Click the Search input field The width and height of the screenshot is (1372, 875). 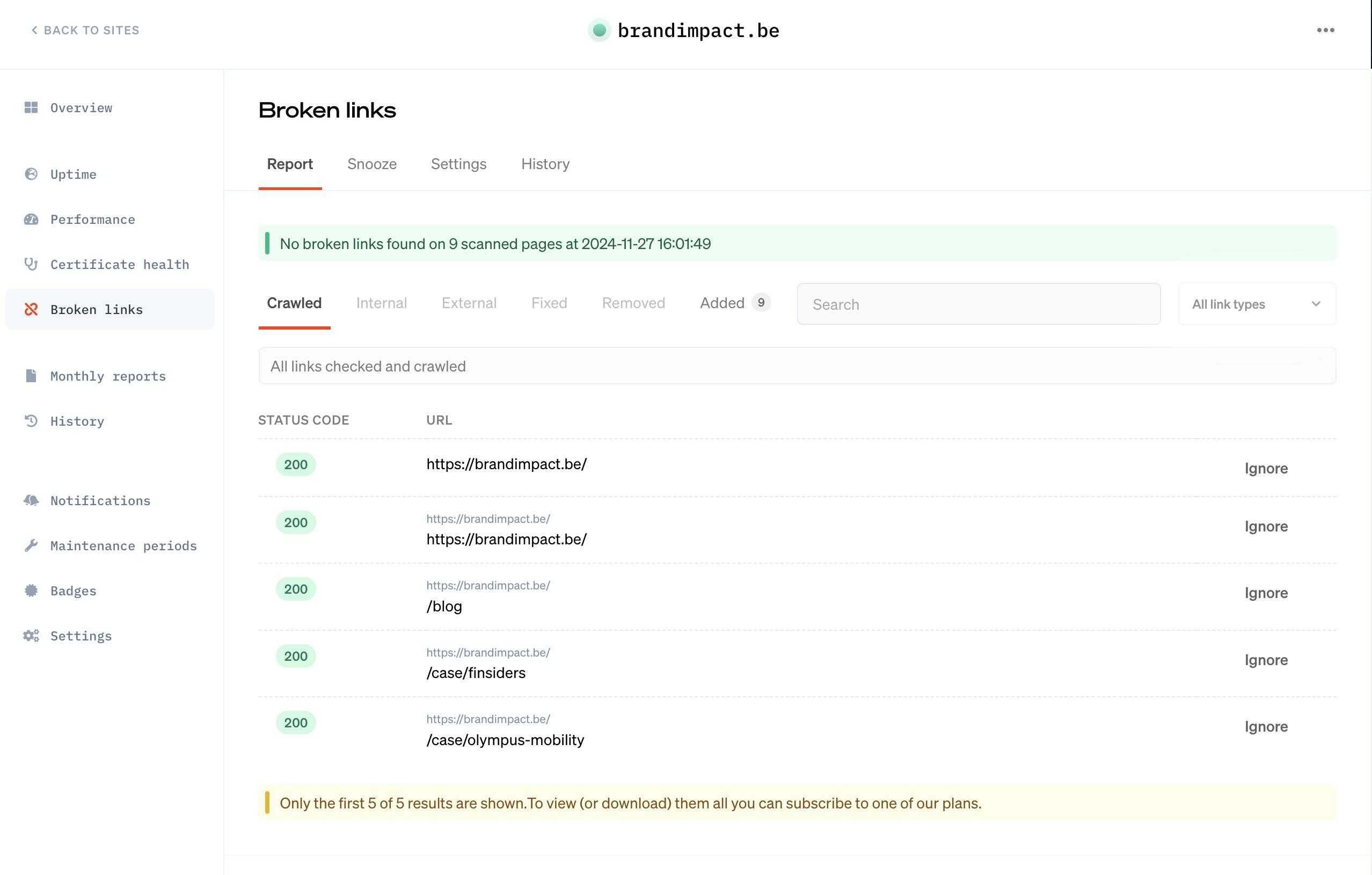977,304
